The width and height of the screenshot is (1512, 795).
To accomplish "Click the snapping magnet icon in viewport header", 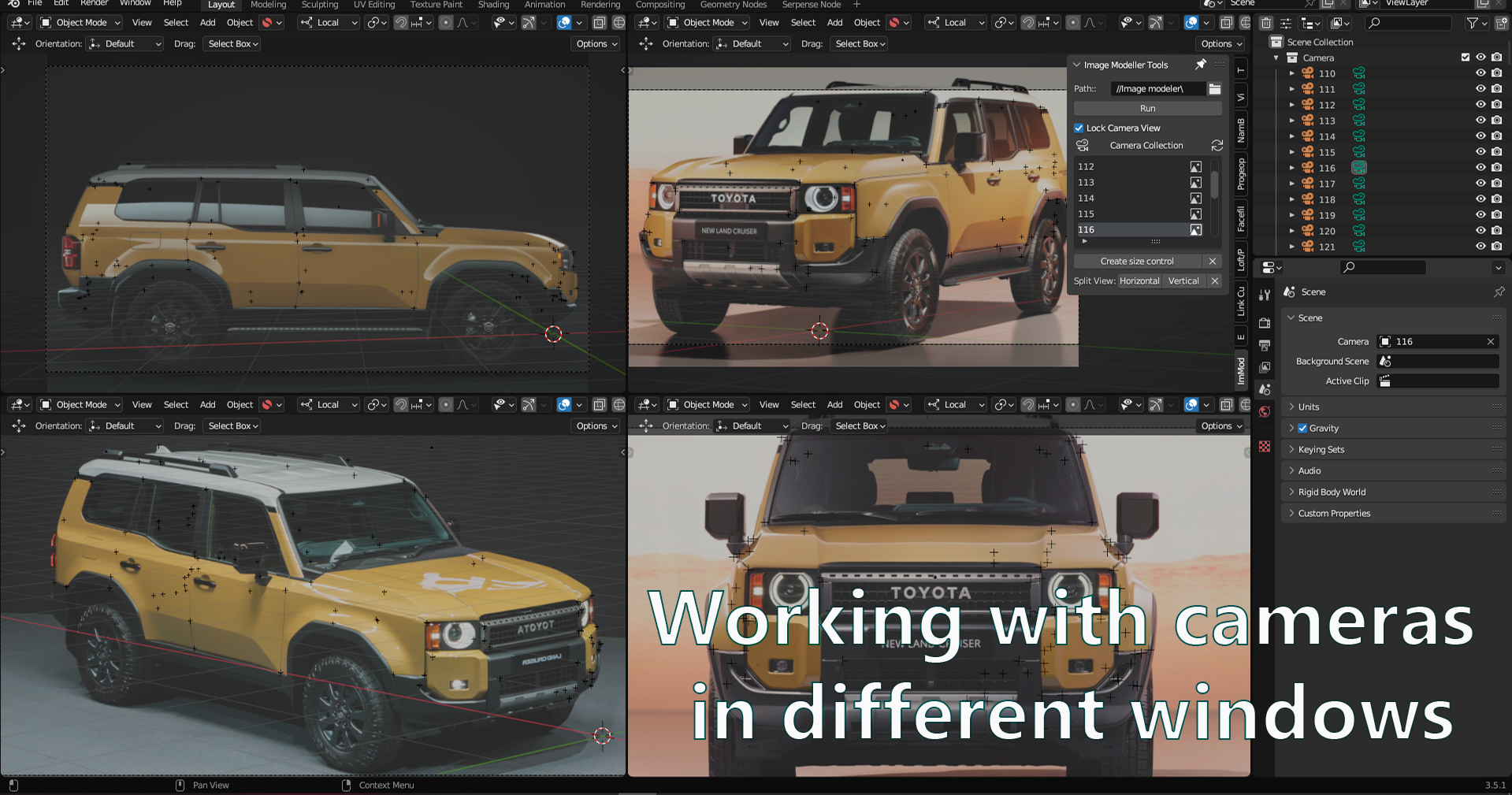I will [x=401, y=23].
